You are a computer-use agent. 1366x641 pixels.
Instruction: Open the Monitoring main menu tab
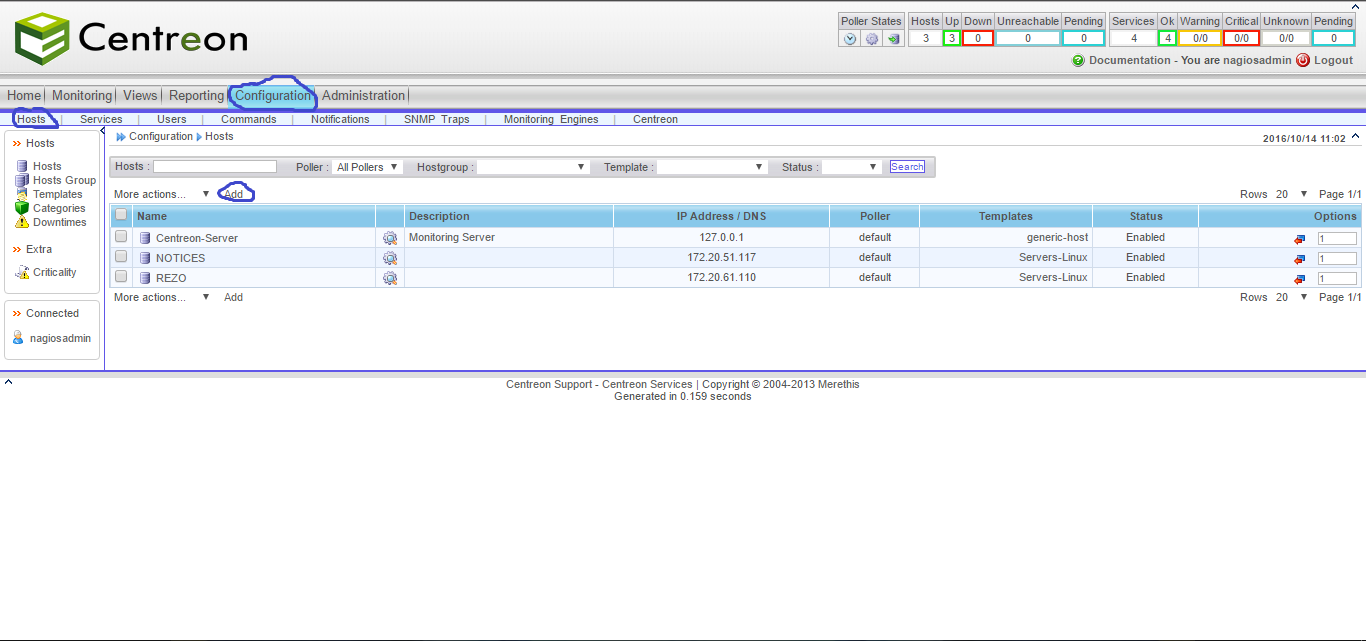pyautogui.click(x=82, y=96)
